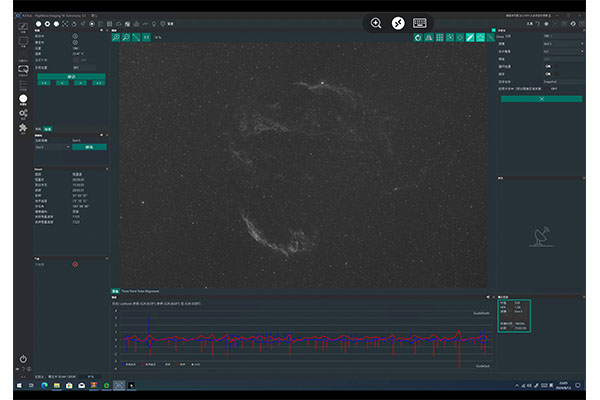Open the filter dropdown in imaging panel

[563, 45]
